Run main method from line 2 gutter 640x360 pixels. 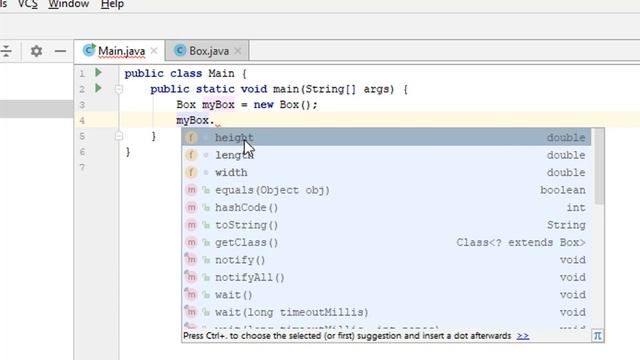coord(98,88)
